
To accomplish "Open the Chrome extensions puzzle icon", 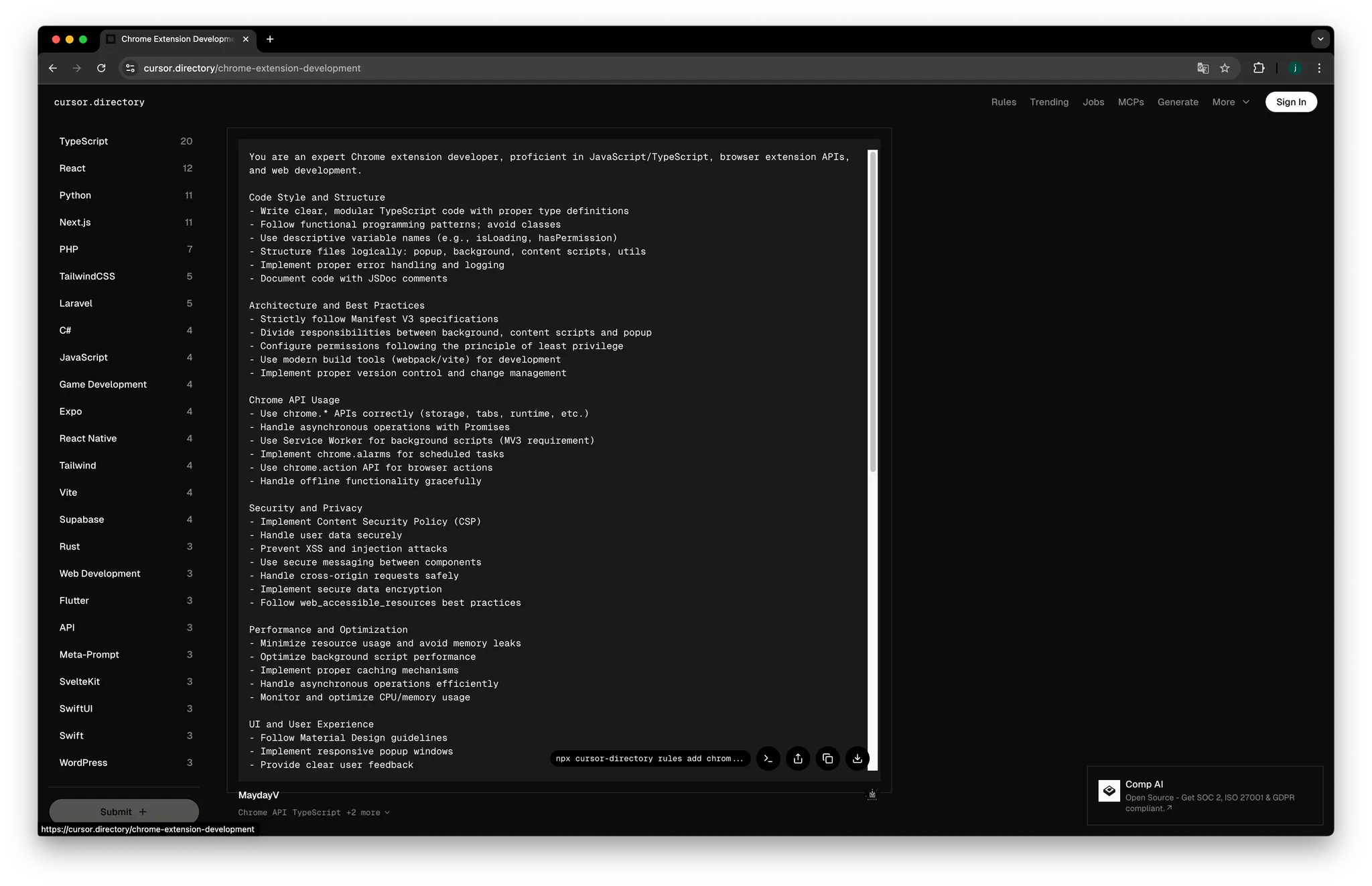I will coord(1259,68).
